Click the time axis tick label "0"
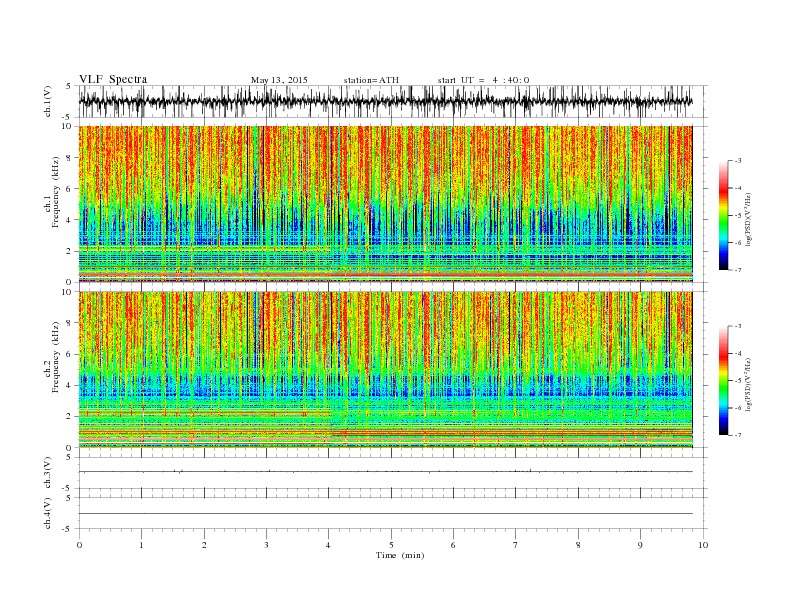792x612 pixels. click(x=79, y=545)
